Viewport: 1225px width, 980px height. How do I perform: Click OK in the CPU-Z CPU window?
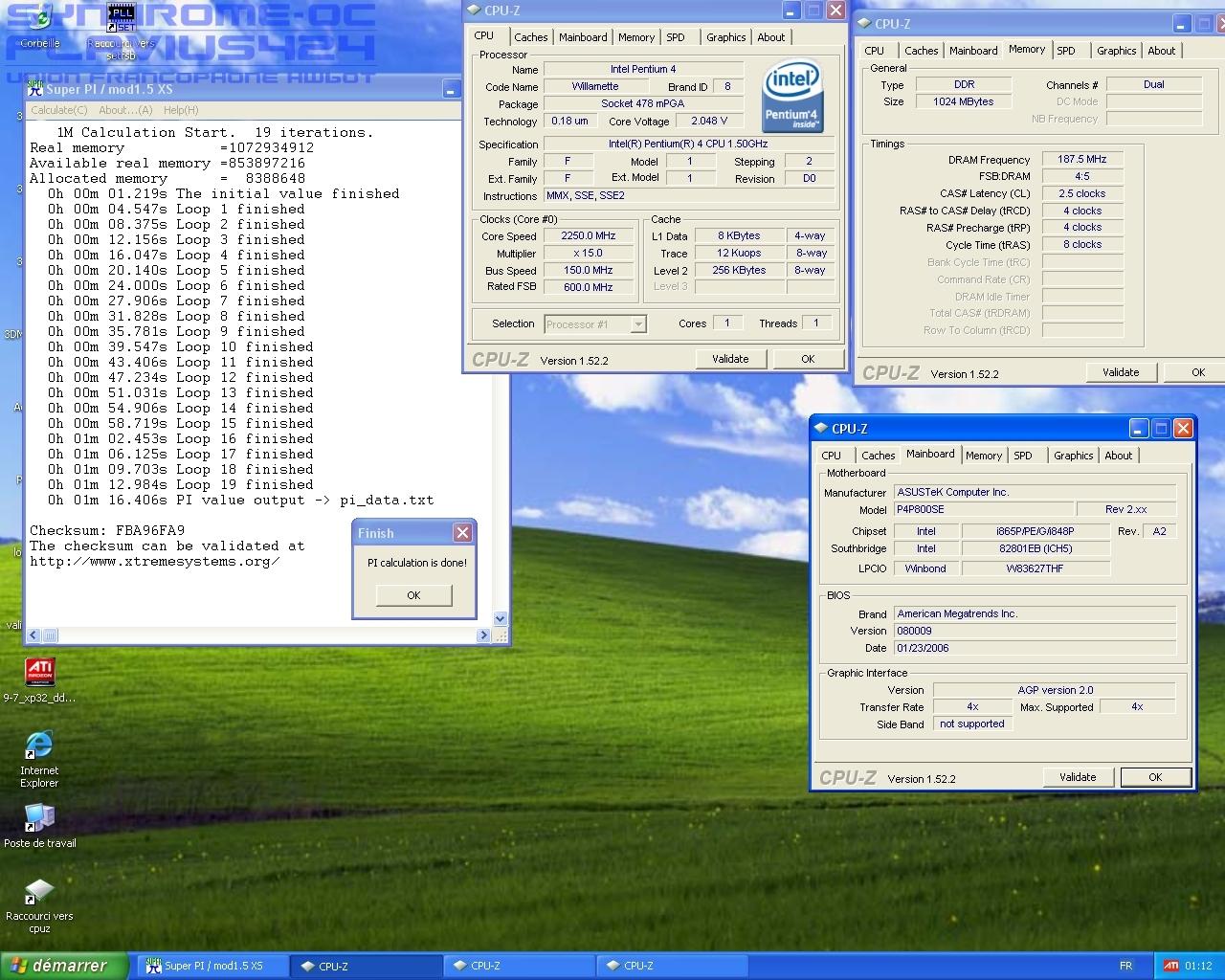click(x=808, y=359)
